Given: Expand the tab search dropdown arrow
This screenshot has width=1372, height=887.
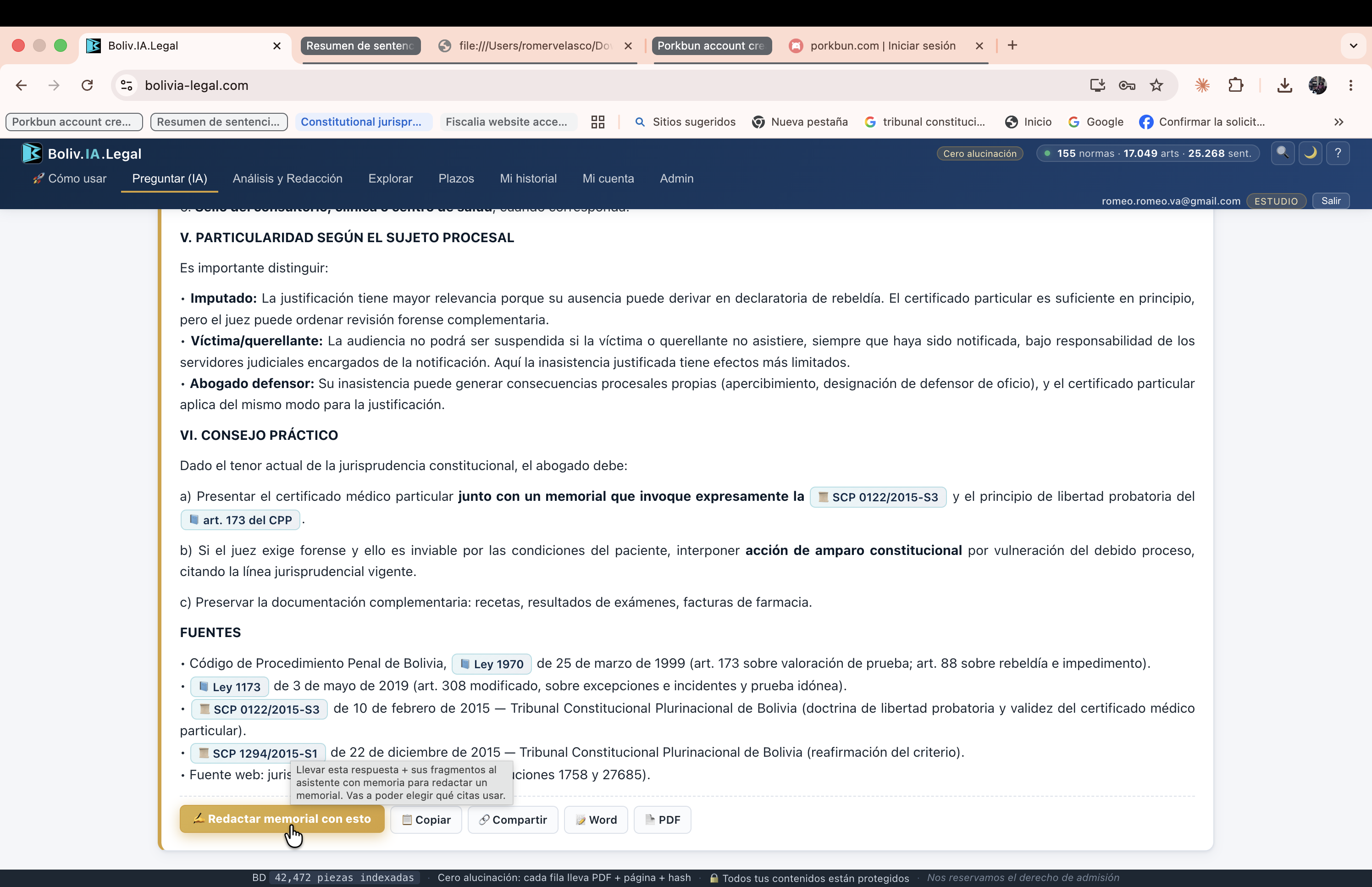Looking at the screenshot, I should [x=1354, y=45].
